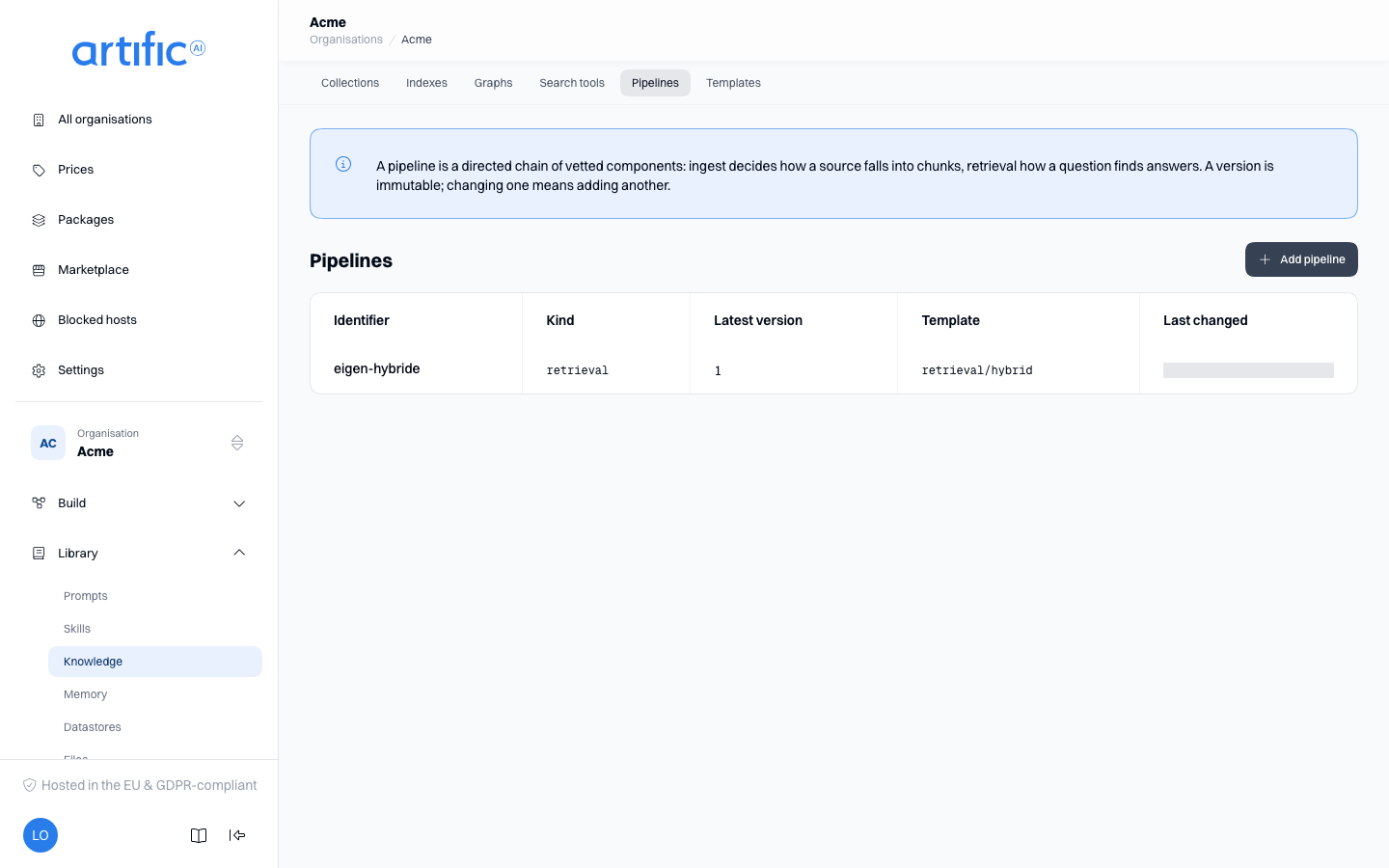
Task: Click the Library book icon
Action: pyautogui.click(x=39, y=554)
